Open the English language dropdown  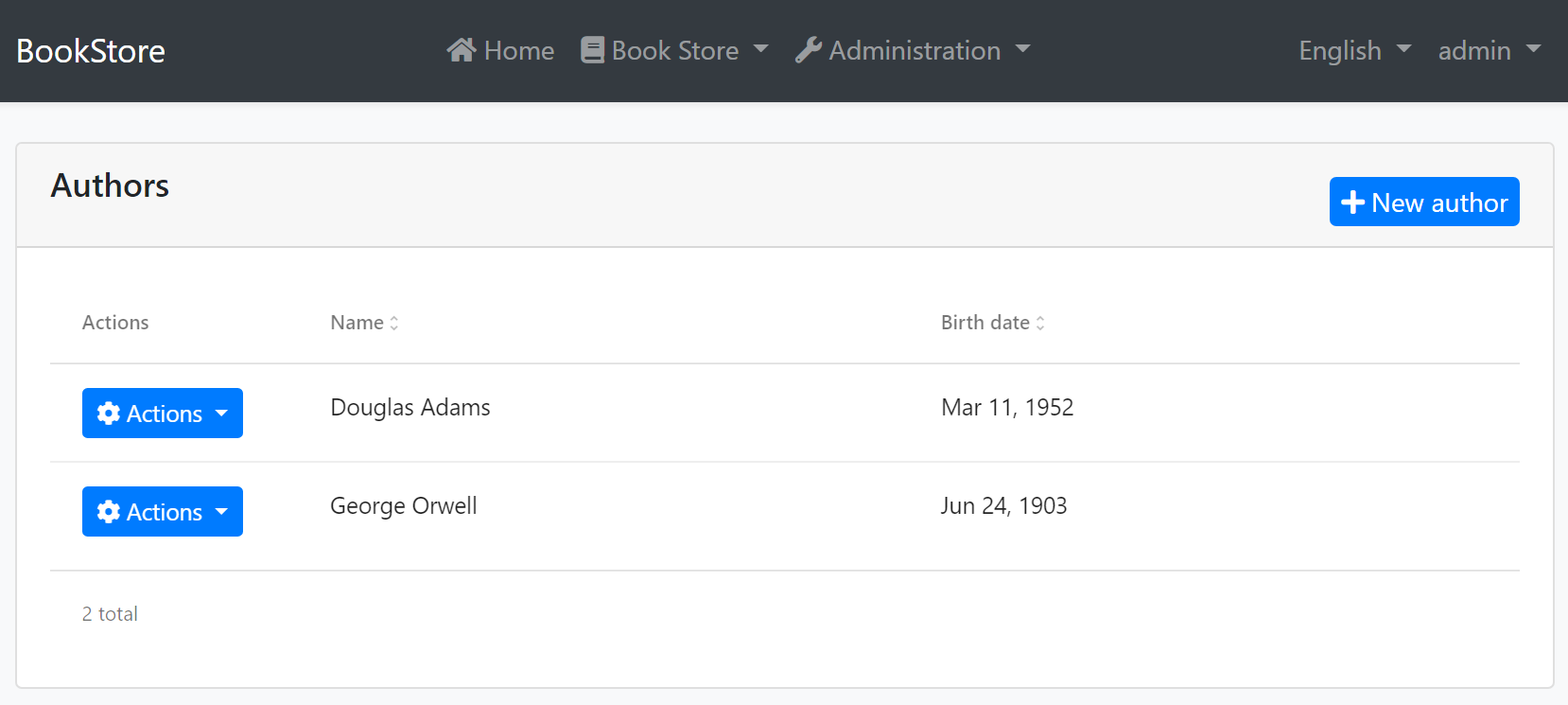pos(1354,50)
